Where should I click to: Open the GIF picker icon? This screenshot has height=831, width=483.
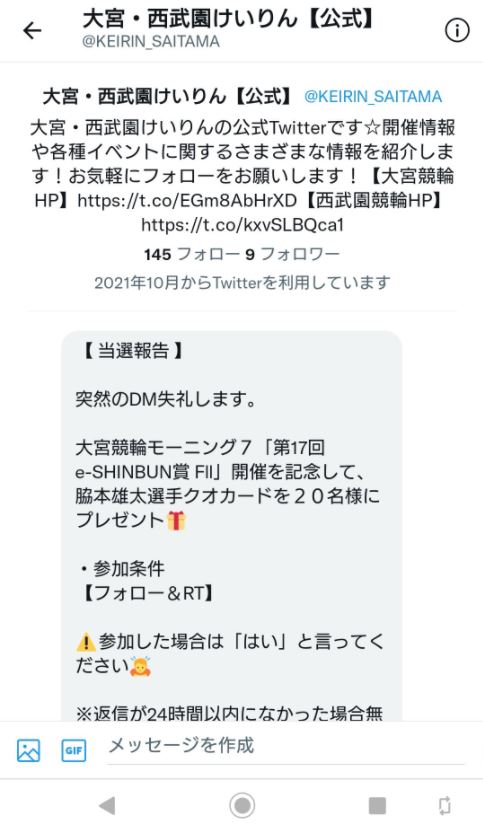74,750
